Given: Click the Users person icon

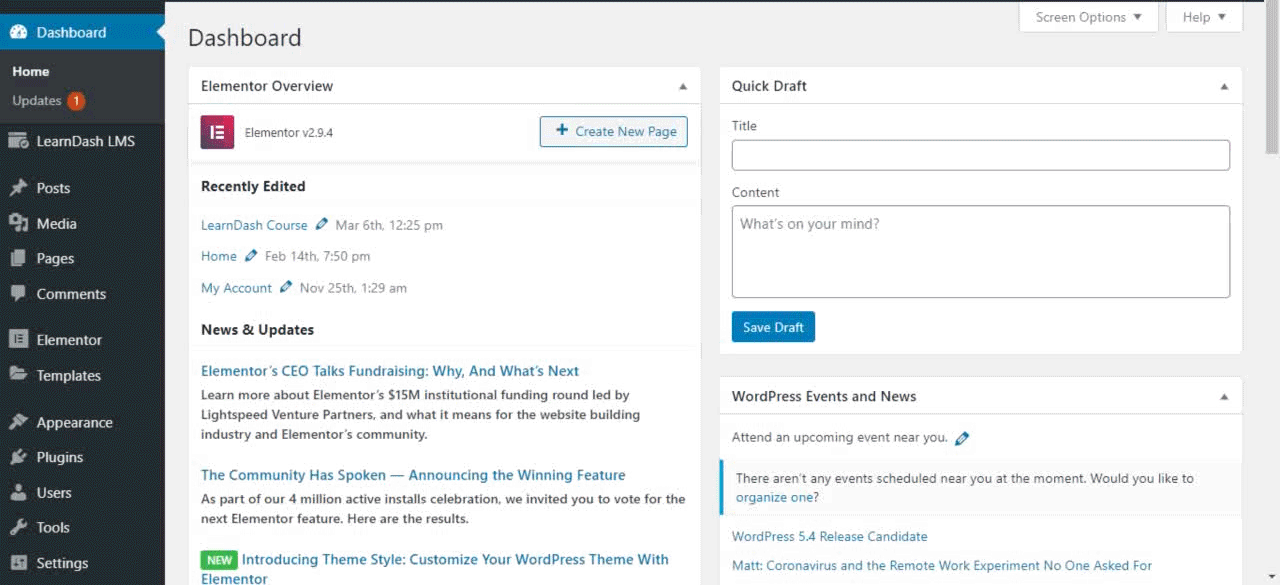Looking at the screenshot, I should click(x=18, y=492).
